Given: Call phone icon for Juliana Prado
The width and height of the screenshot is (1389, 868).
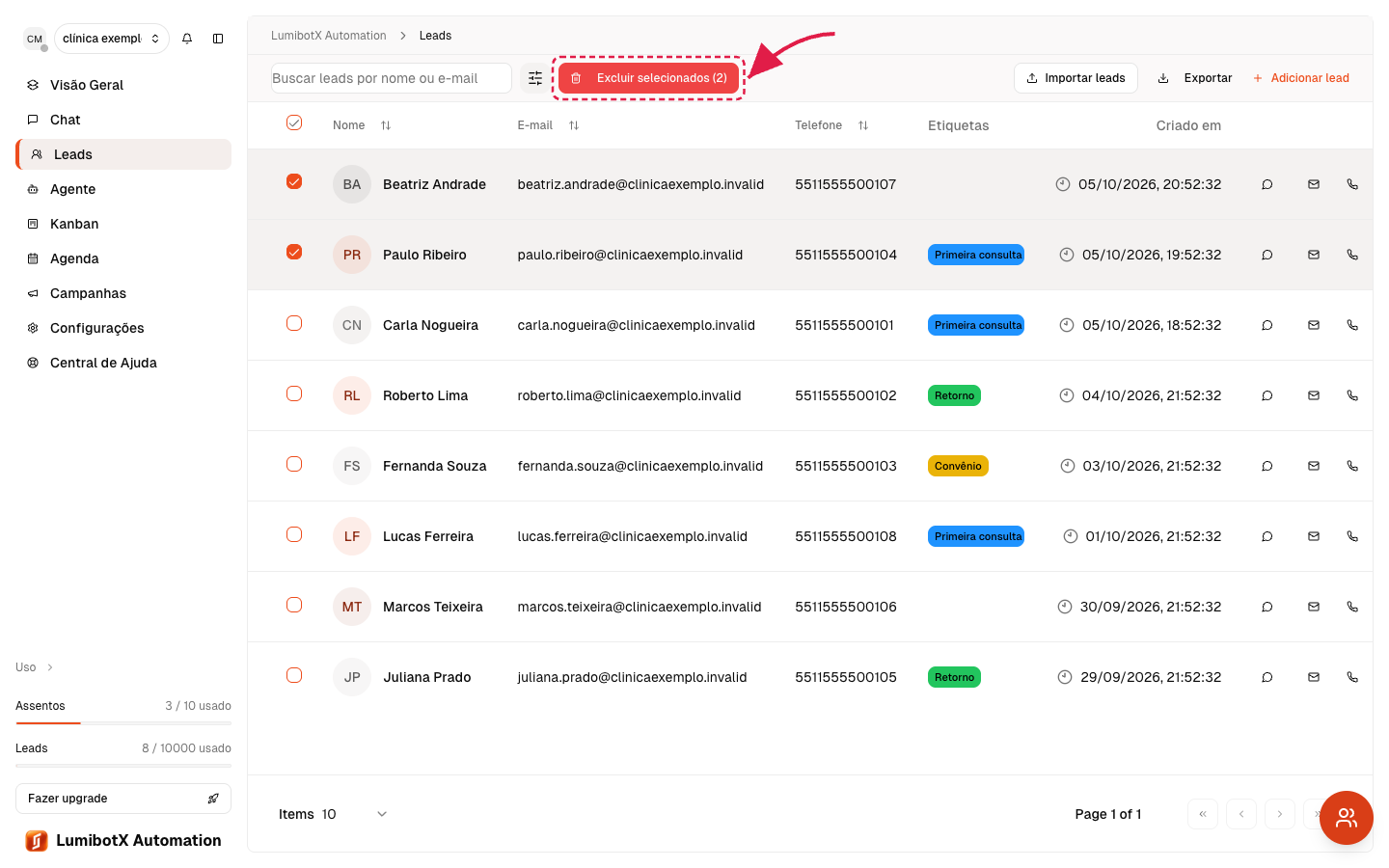Looking at the screenshot, I should [1352, 677].
